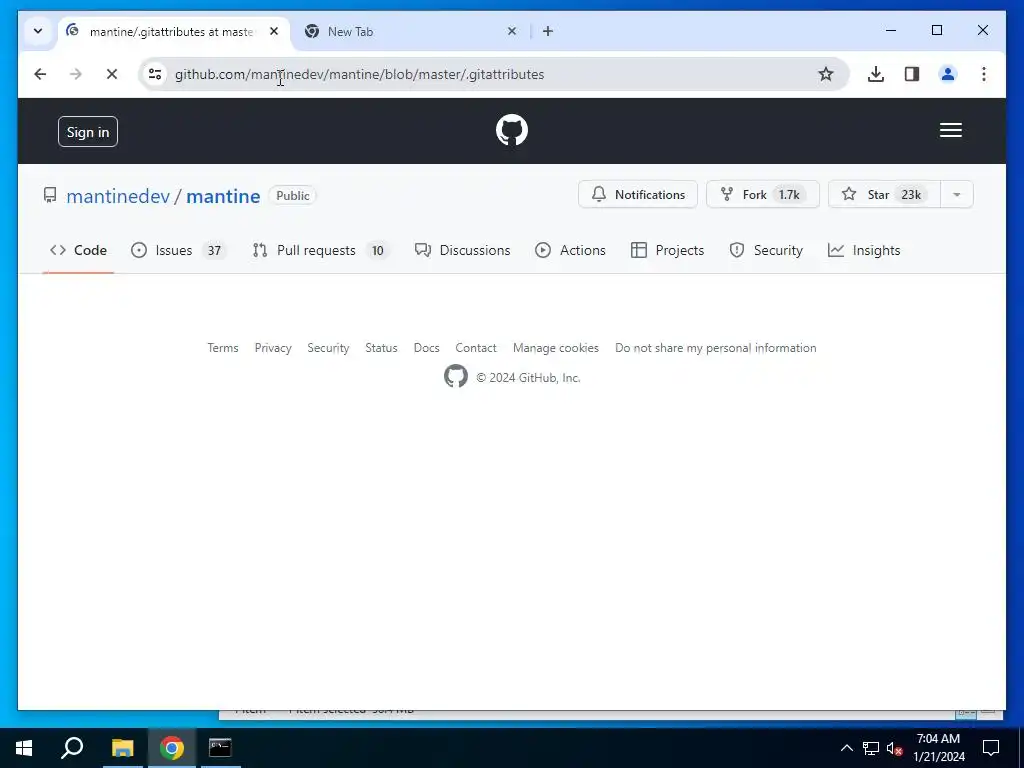Toggle Chrome side panel icon
The image size is (1024, 768).
tap(912, 74)
